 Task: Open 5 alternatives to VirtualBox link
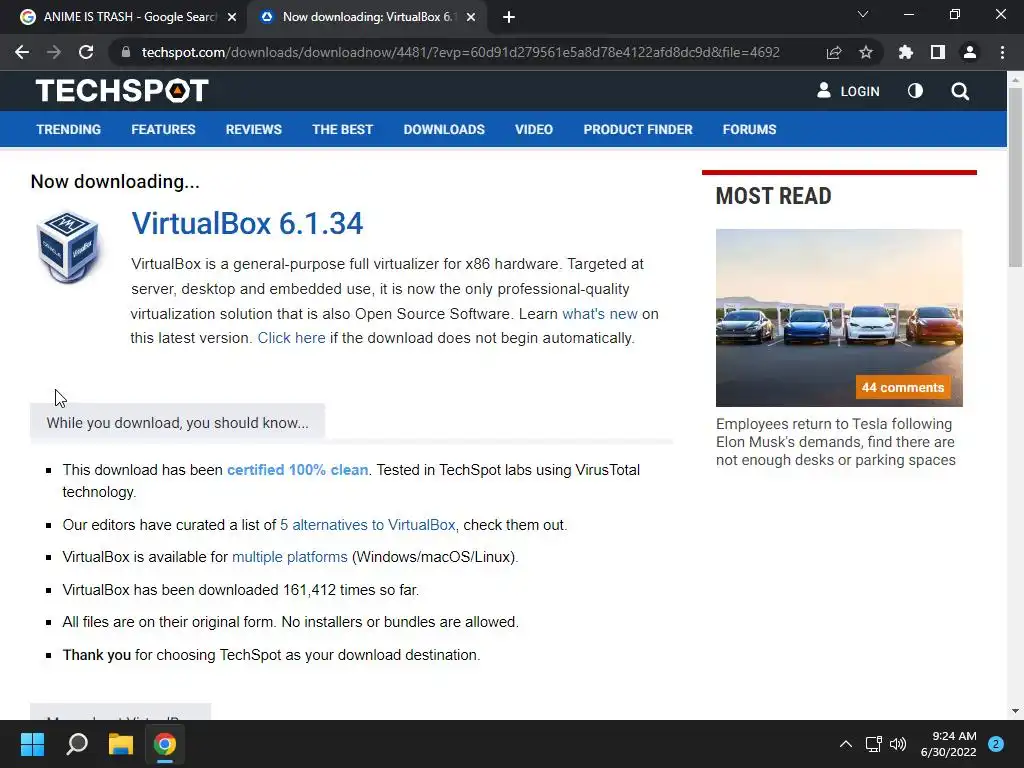368,525
